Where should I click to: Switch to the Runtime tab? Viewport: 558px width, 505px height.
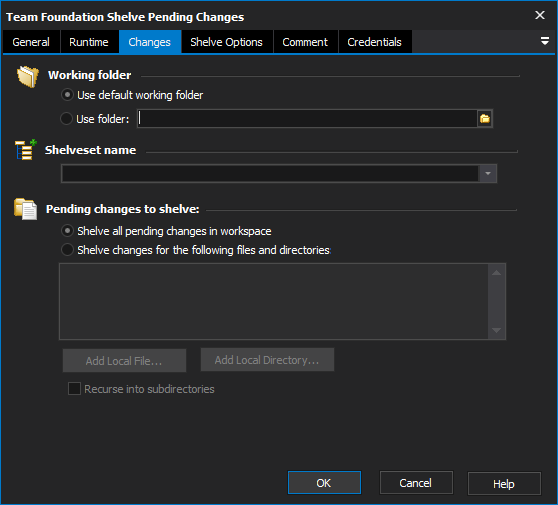point(89,42)
